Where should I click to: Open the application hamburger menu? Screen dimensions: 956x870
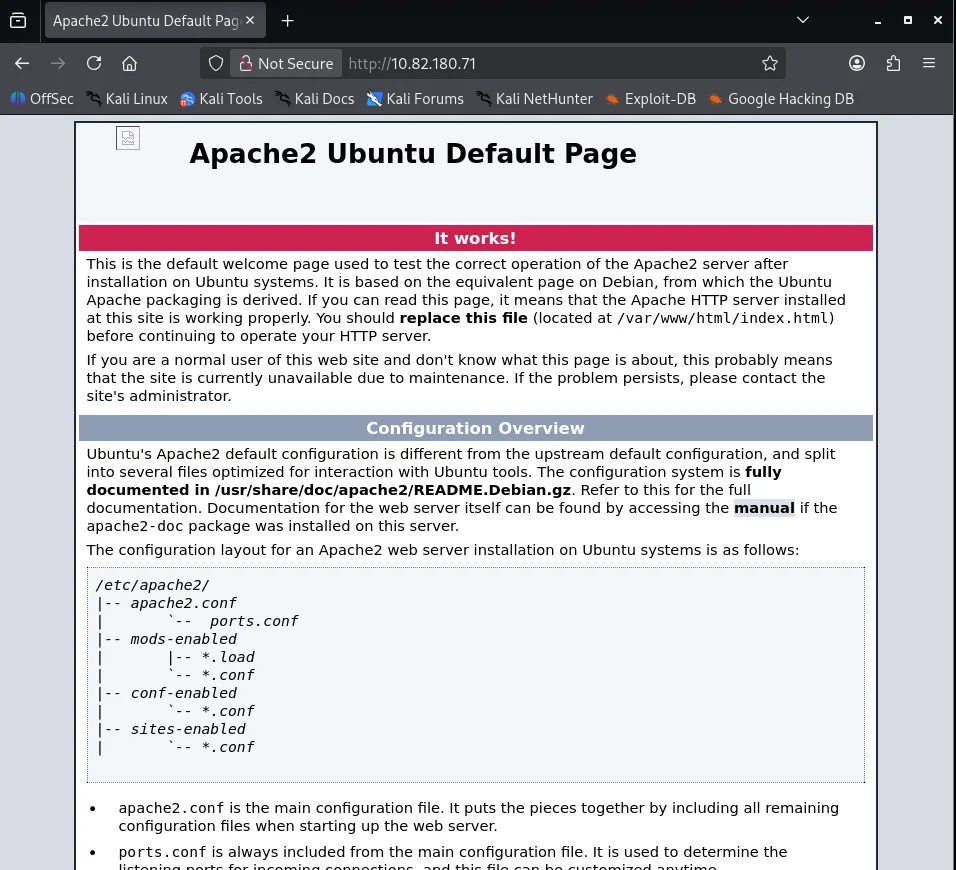929,63
